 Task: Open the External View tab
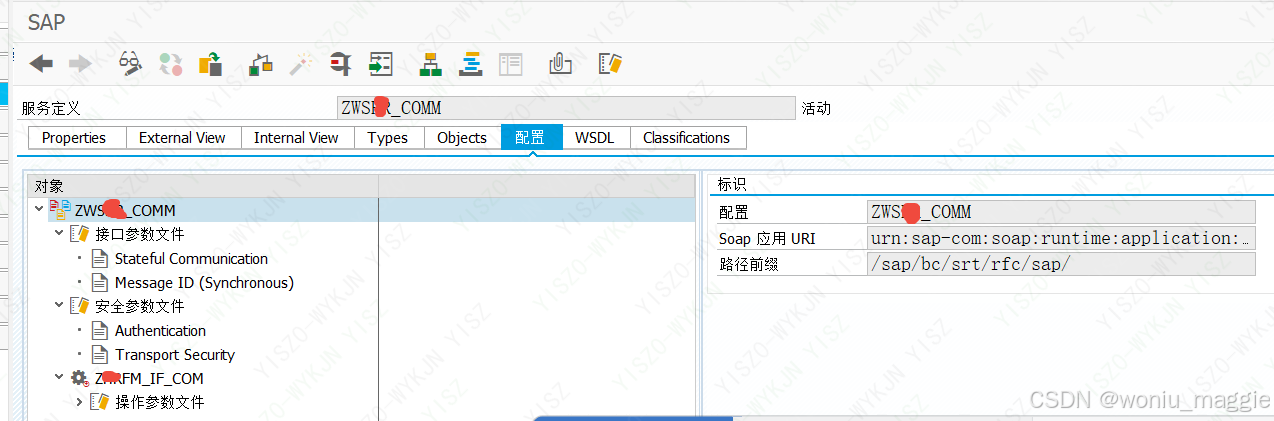pyautogui.click(x=182, y=138)
